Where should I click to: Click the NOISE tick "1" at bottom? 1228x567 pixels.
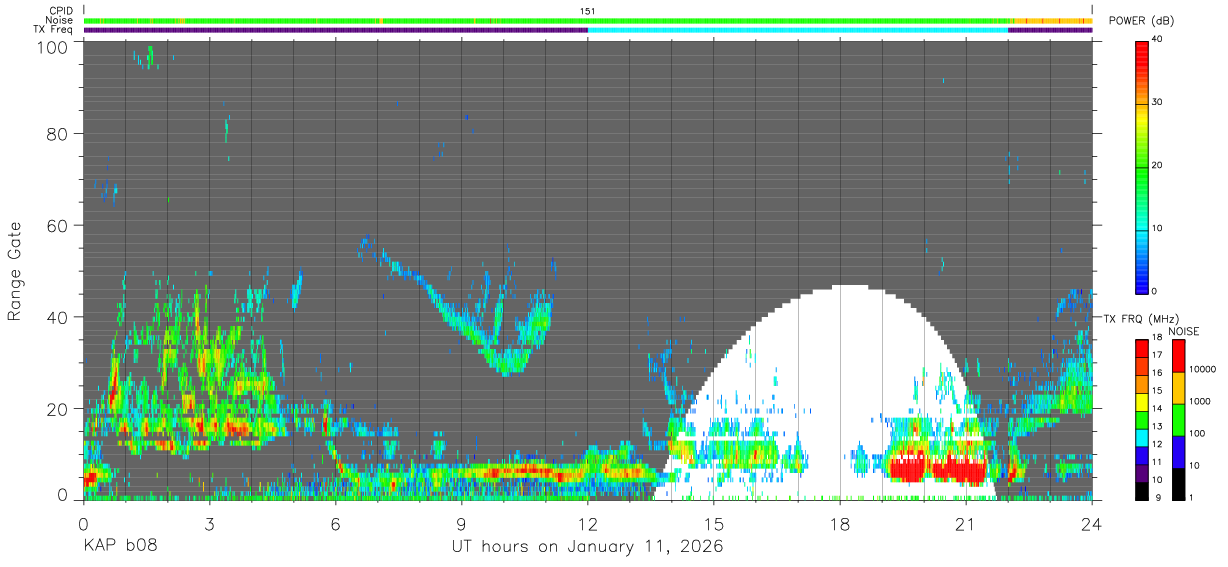[x=1193, y=496]
